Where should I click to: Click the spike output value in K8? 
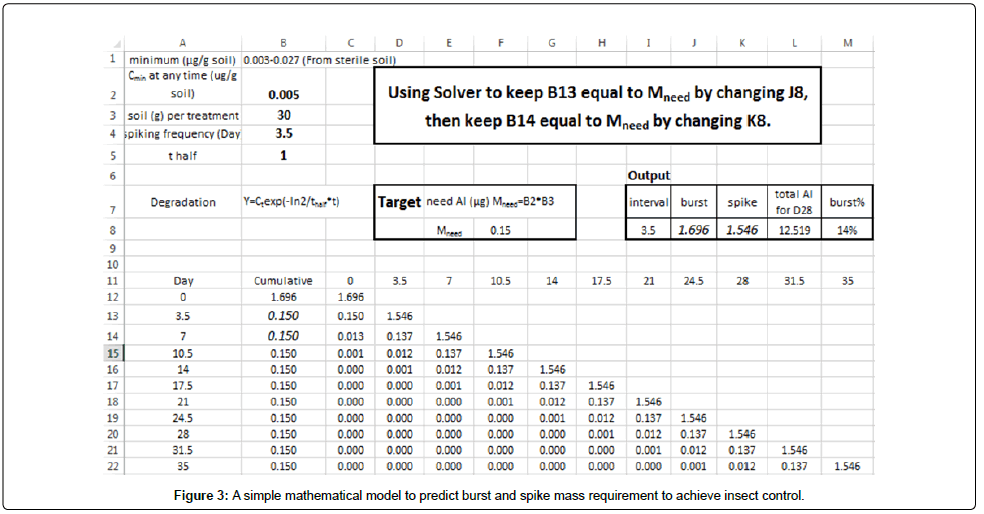pos(743,230)
